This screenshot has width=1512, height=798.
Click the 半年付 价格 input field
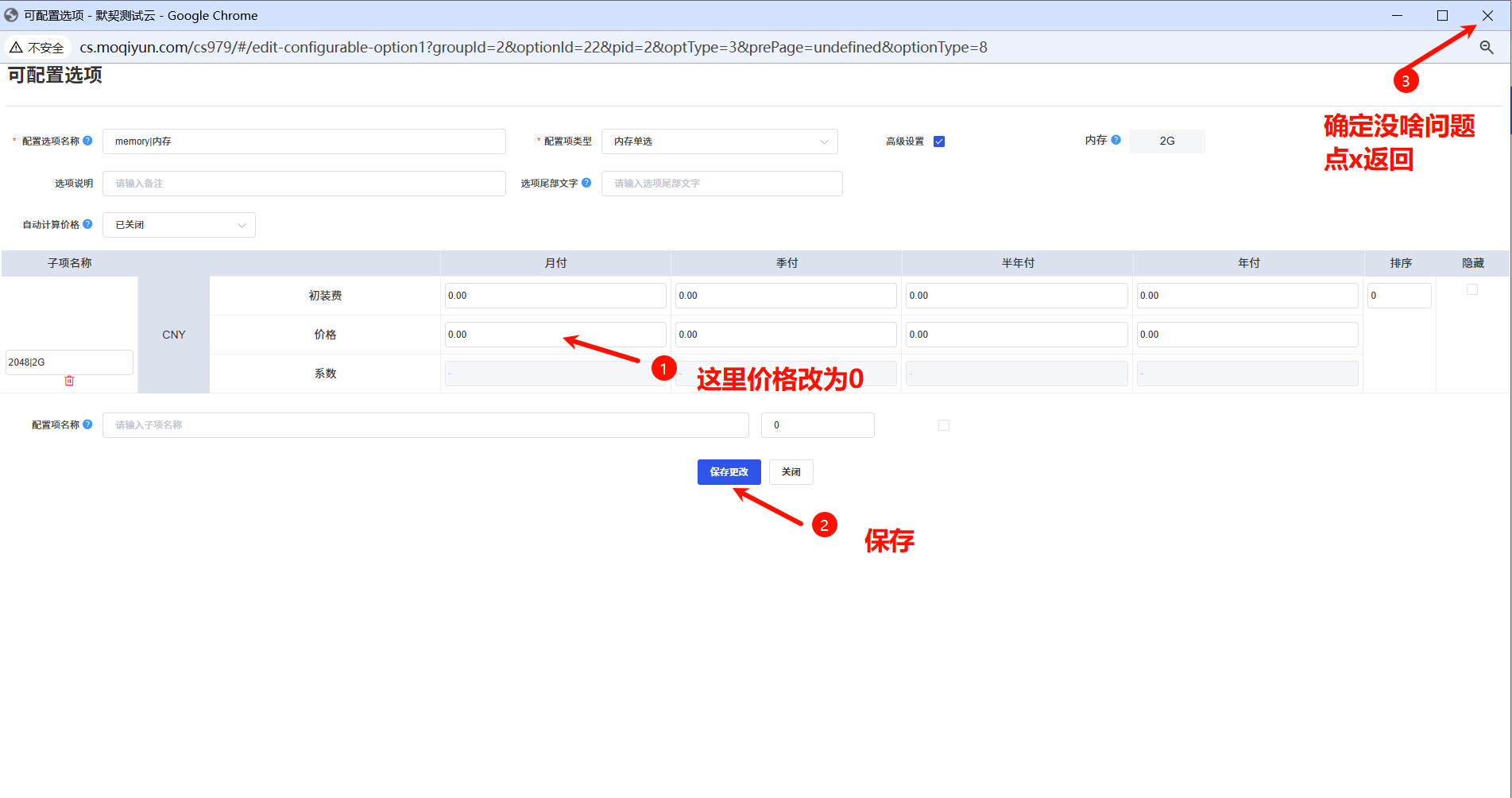pos(1017,335)
